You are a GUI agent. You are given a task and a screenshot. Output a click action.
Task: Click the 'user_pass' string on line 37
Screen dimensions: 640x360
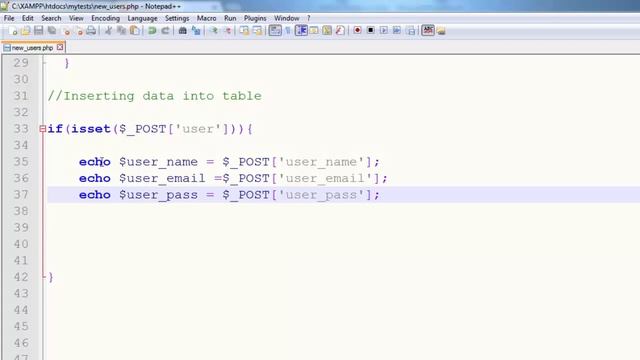click(x=321, y=195)
